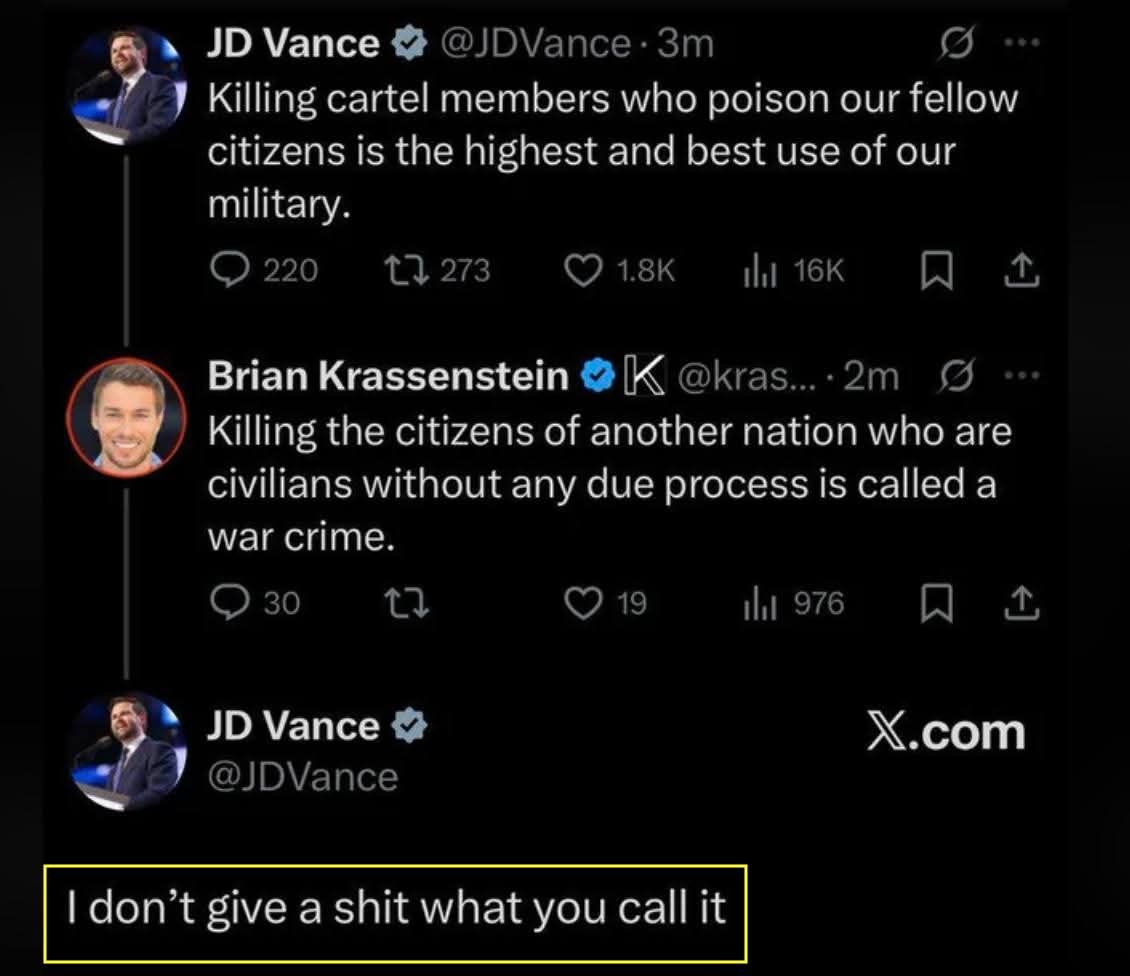
Task: Click the @JDVance handle in the last tweet
Action: coord(303,776)
